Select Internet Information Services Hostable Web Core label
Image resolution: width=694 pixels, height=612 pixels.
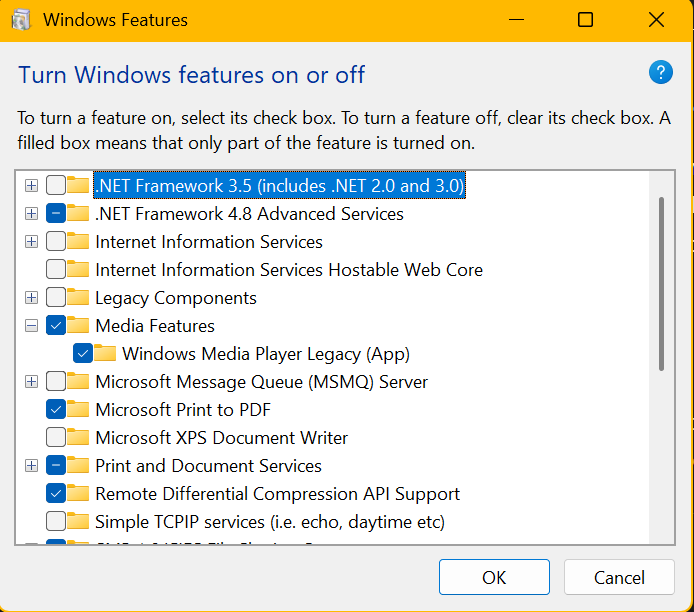click(289, 269)
